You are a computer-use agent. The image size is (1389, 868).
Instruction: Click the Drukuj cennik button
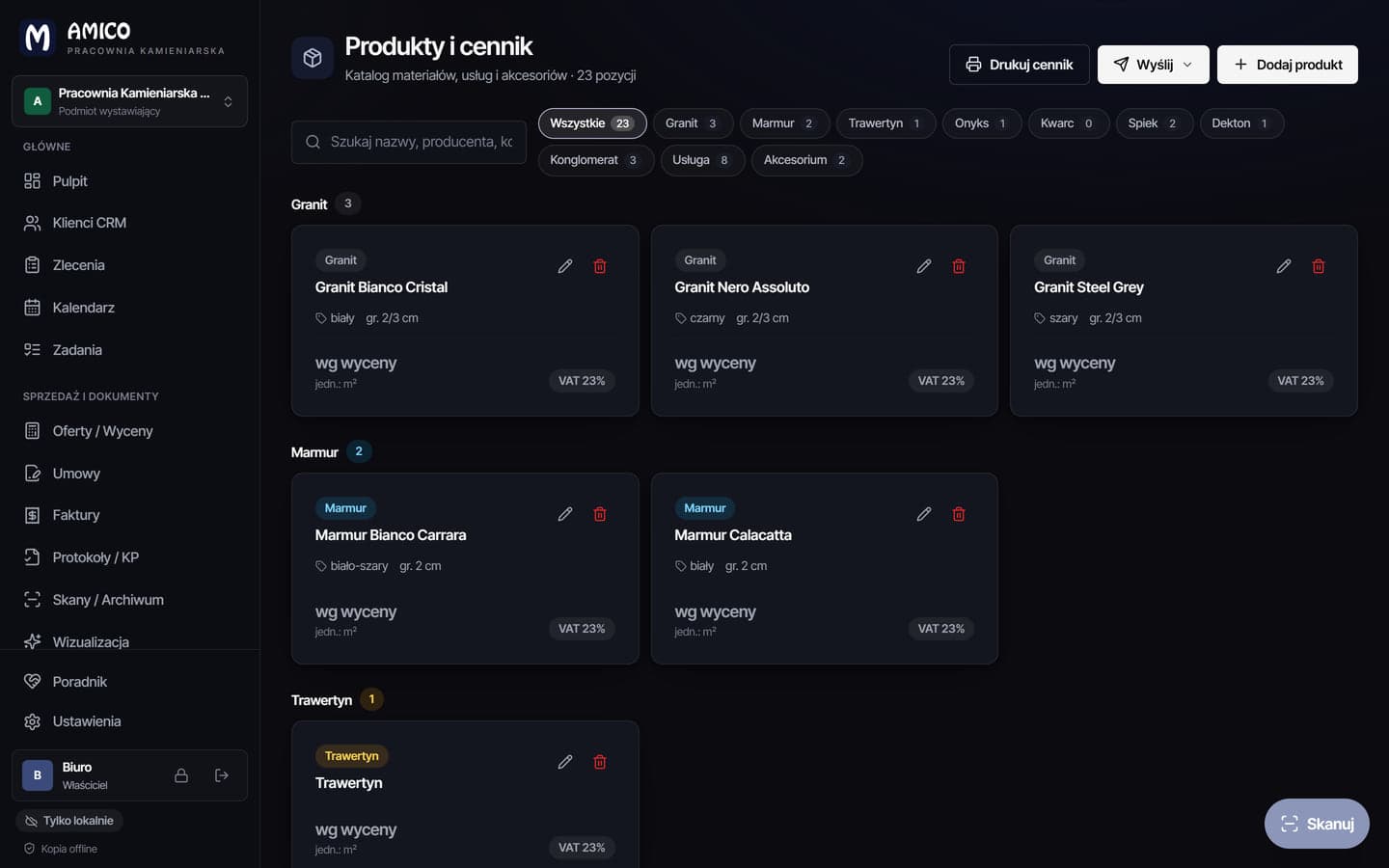[x=1020, y=65]
